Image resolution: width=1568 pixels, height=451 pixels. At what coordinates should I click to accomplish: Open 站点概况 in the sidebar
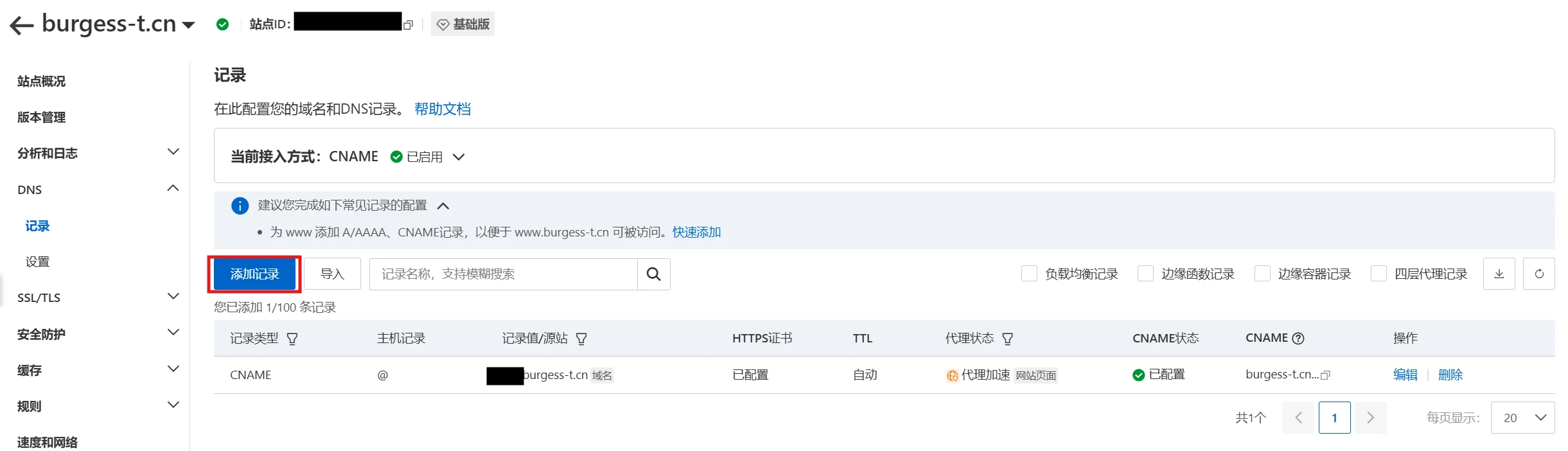pos(42,82)
